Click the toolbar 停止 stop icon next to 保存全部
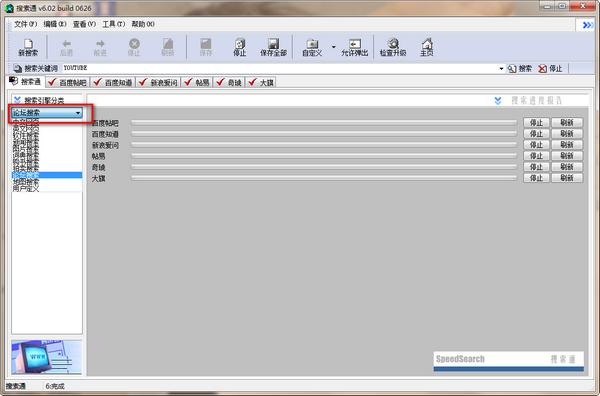The height and width of the screenshot is (396, 600). pyautogui.click(x=240, y=47)
